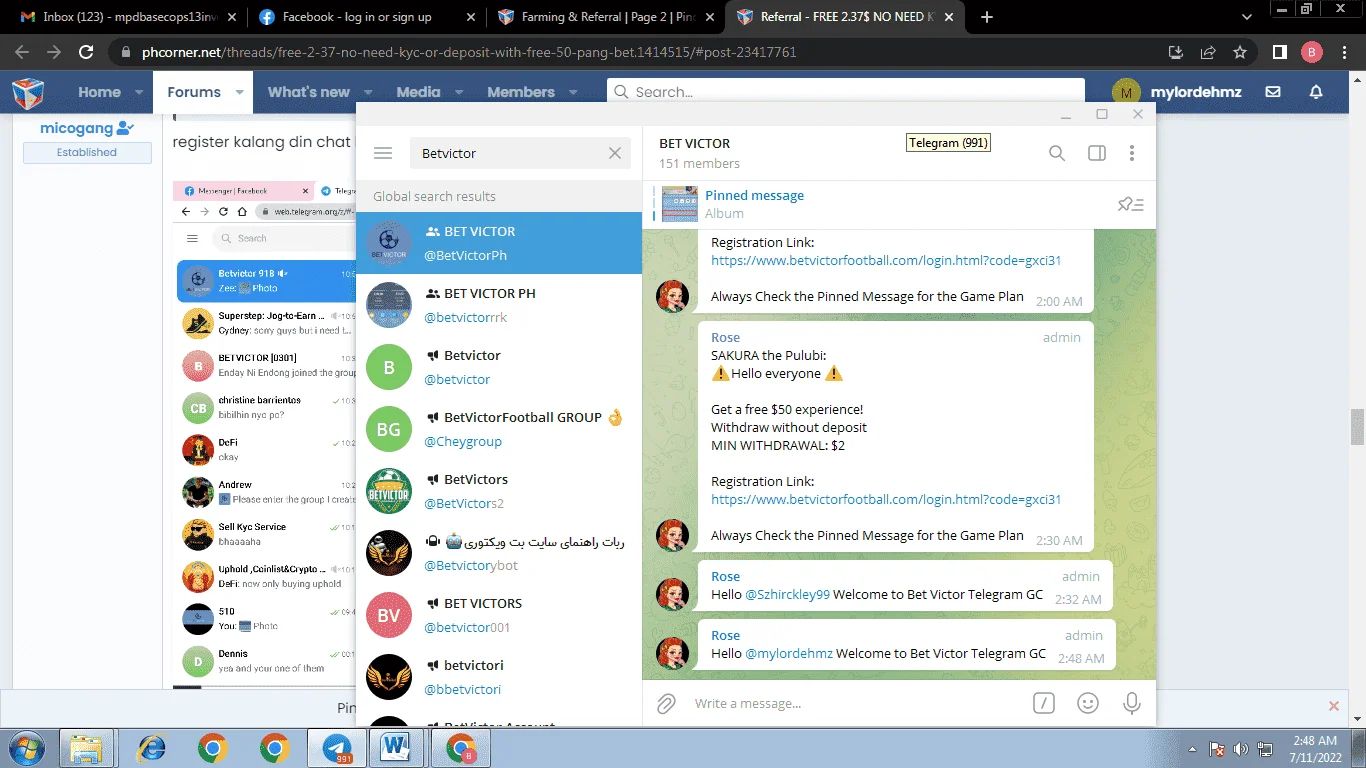Expand the Forums dropdown arrow
The width and height of the screenshot is (1366, 768).
240,92
